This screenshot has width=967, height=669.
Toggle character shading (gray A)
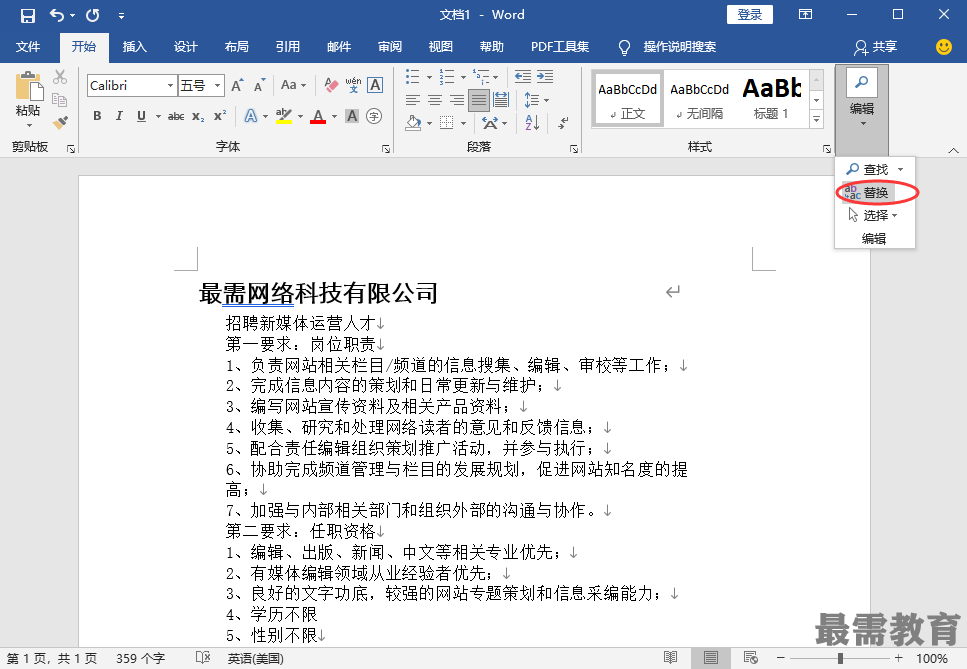tap(352, 116)
